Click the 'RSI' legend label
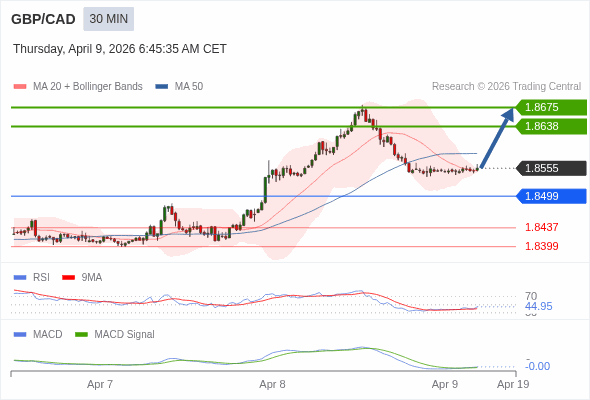This screenshot has width=590, height=400. tap(41, 278)
